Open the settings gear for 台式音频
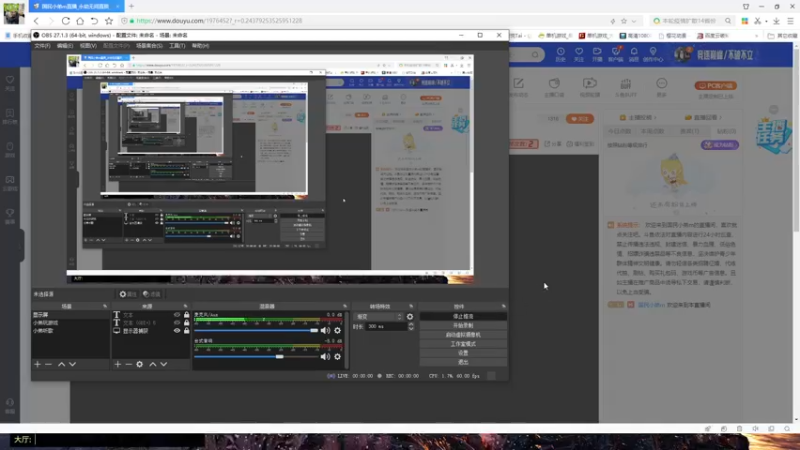 337,357
